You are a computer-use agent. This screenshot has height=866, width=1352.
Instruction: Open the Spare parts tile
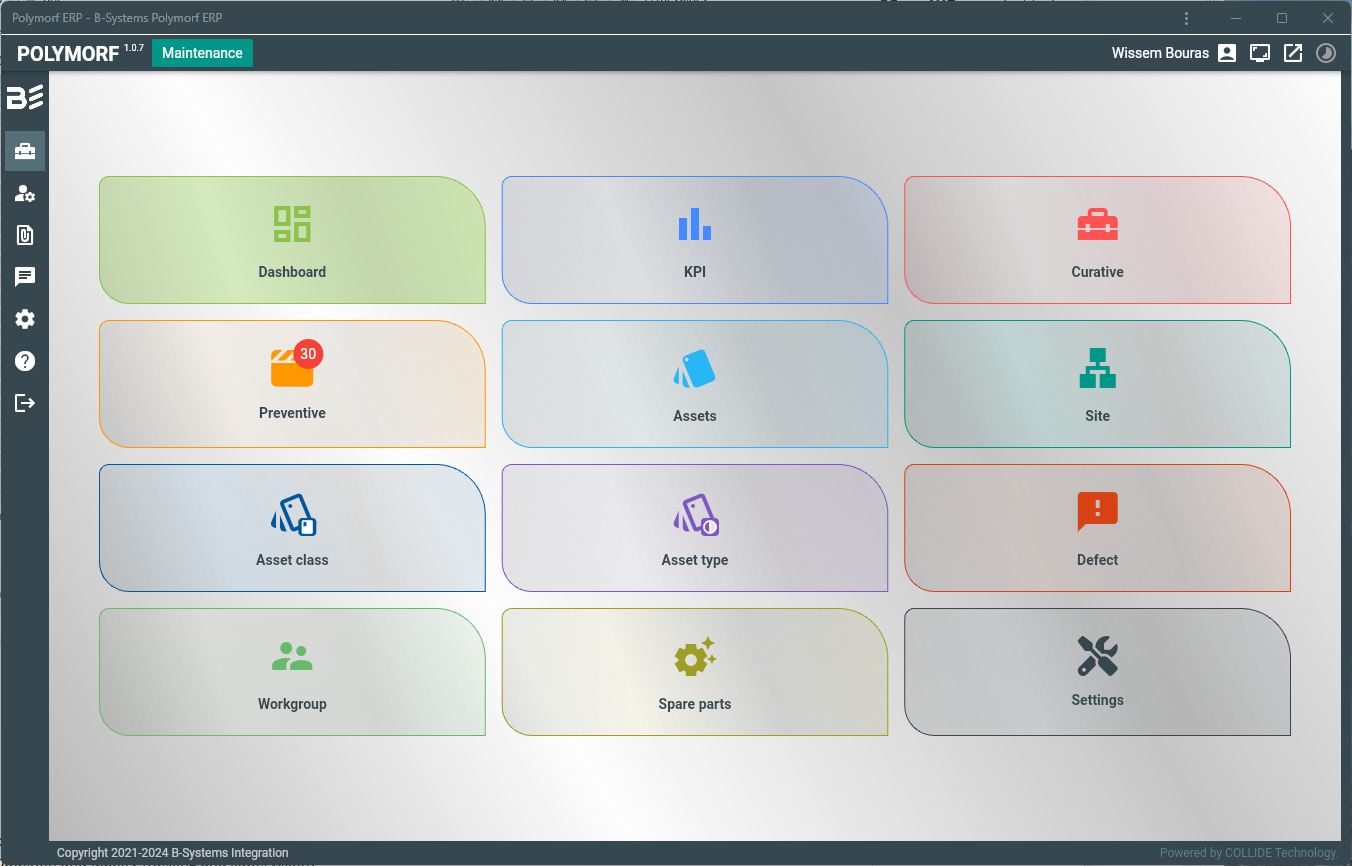click(x=694, y=672)
